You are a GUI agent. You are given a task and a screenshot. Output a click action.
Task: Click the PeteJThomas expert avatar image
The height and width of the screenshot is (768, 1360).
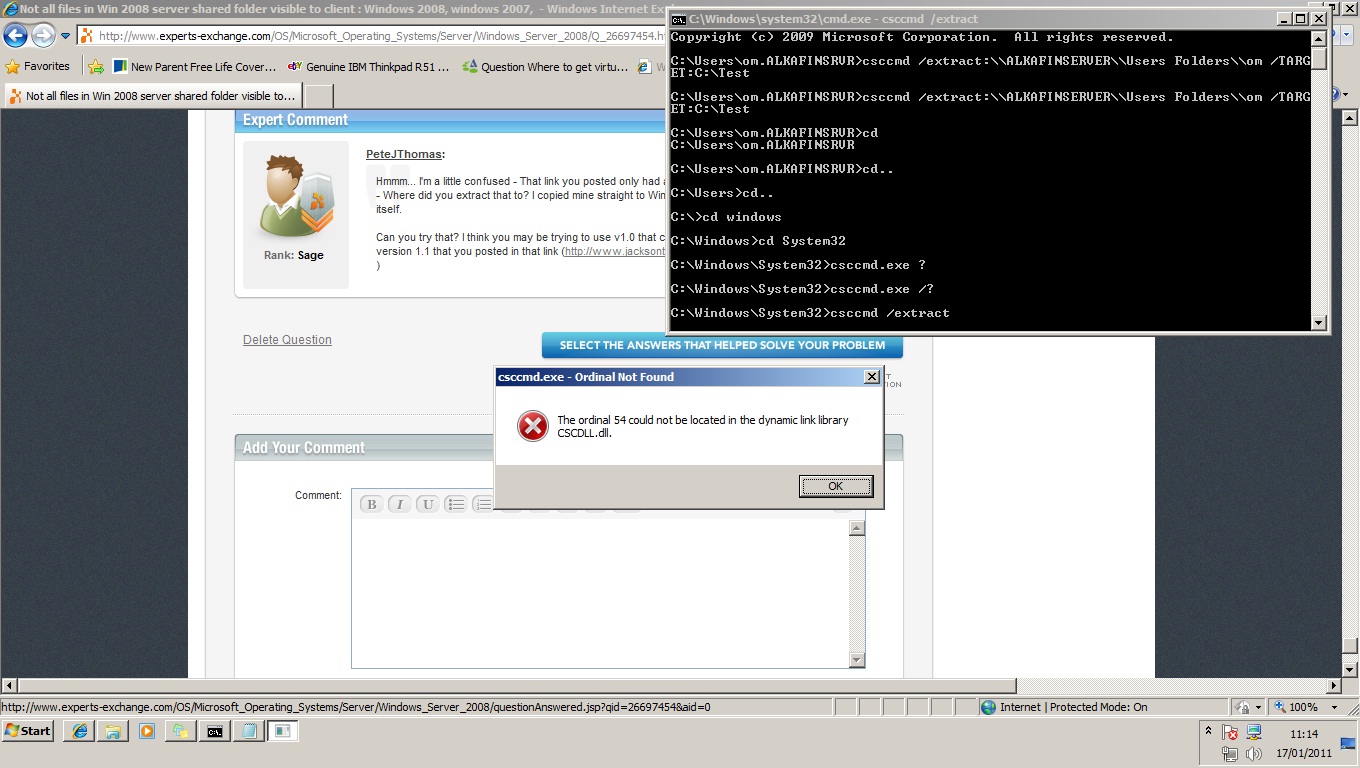pyautogui.click(x=296, y=196)
